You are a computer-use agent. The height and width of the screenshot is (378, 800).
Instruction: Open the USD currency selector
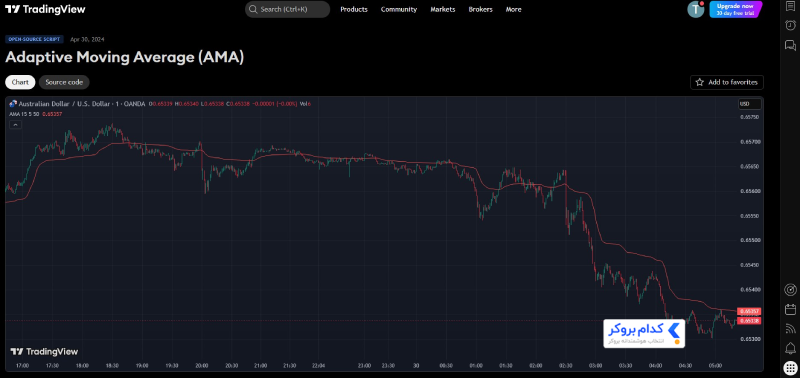(749, 104)
